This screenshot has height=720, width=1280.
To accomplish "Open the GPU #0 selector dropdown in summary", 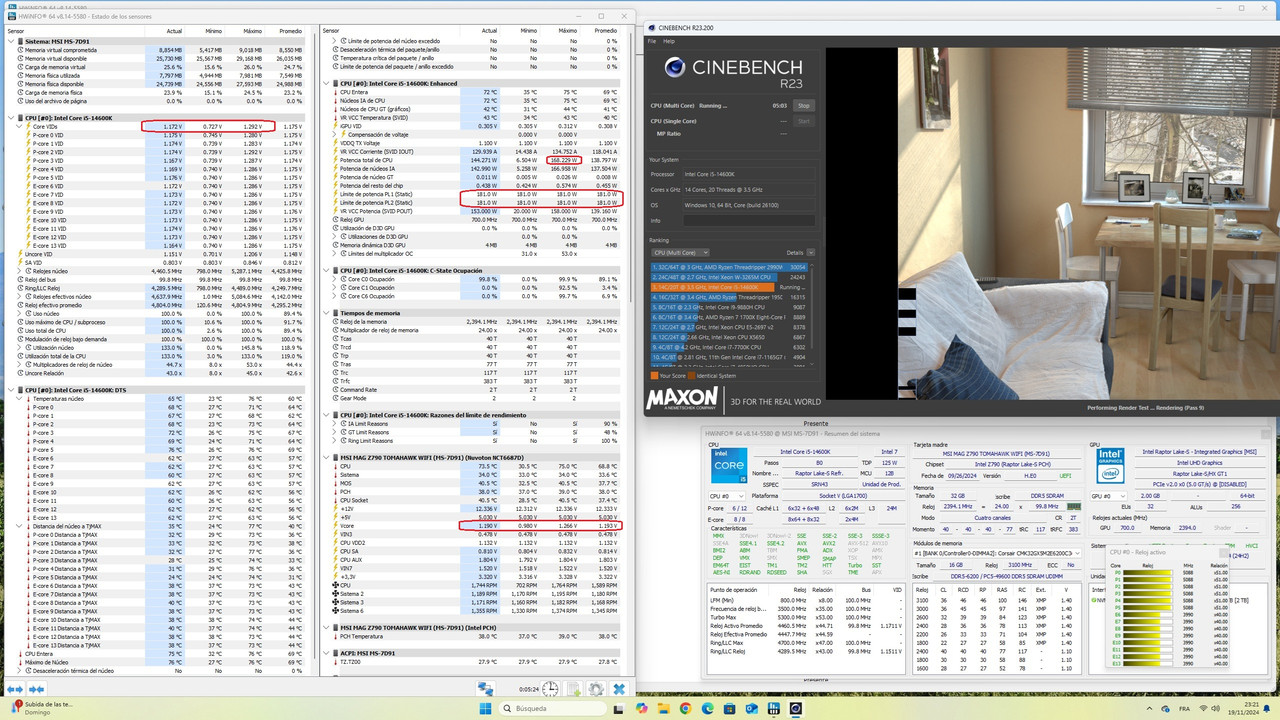I will point(1108,496).
